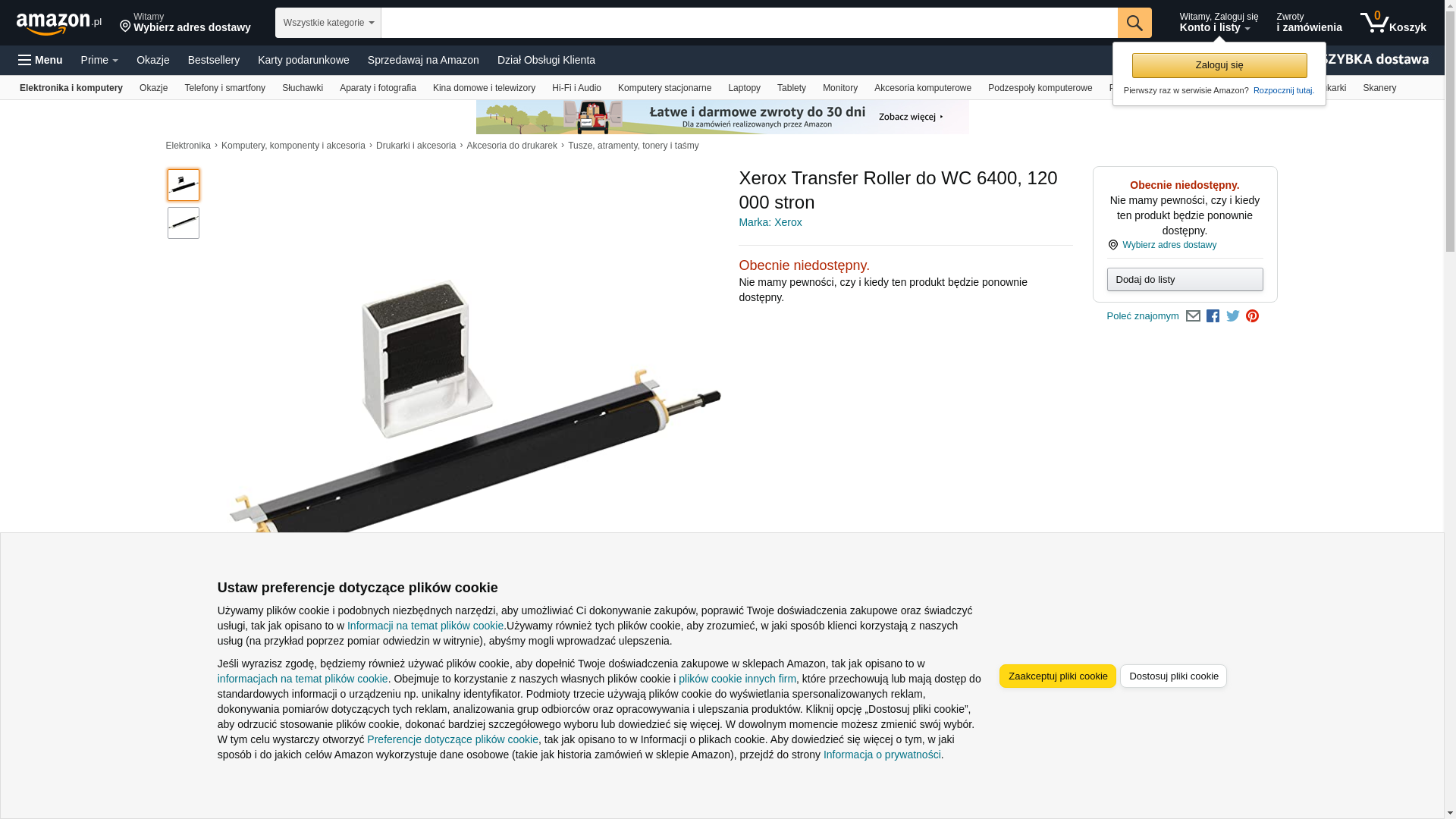1456x819 pixels.
Task: Open the shopping cart Koszyk icon
Action: pos(1392,23)
